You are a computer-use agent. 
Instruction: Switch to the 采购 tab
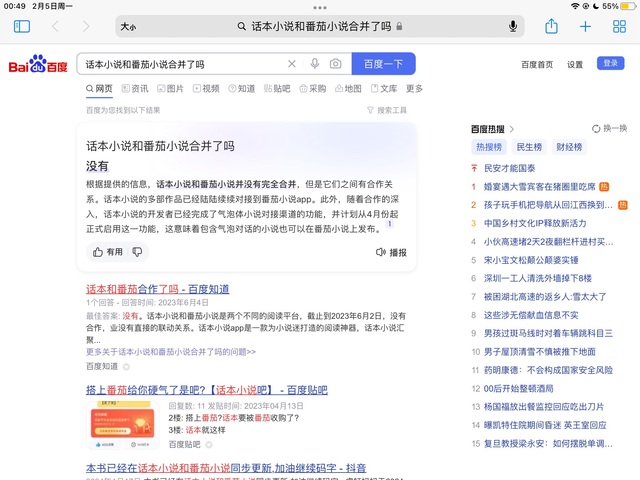[313, 89]
